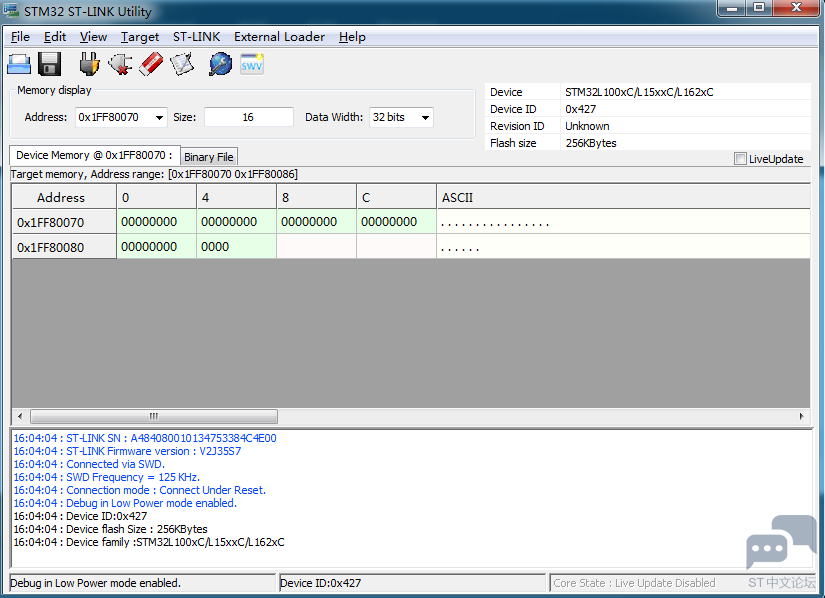Connect to target via plug icon
This screenshot has height=598, width=825.
89,64
